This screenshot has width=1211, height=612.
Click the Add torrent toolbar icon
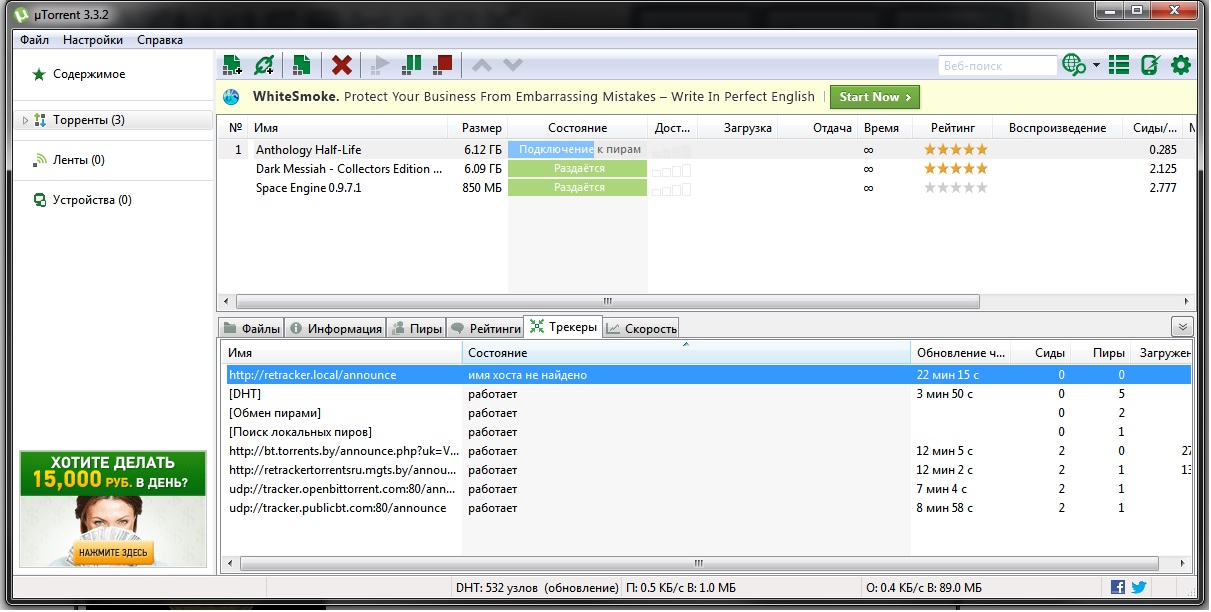[232, 65]
